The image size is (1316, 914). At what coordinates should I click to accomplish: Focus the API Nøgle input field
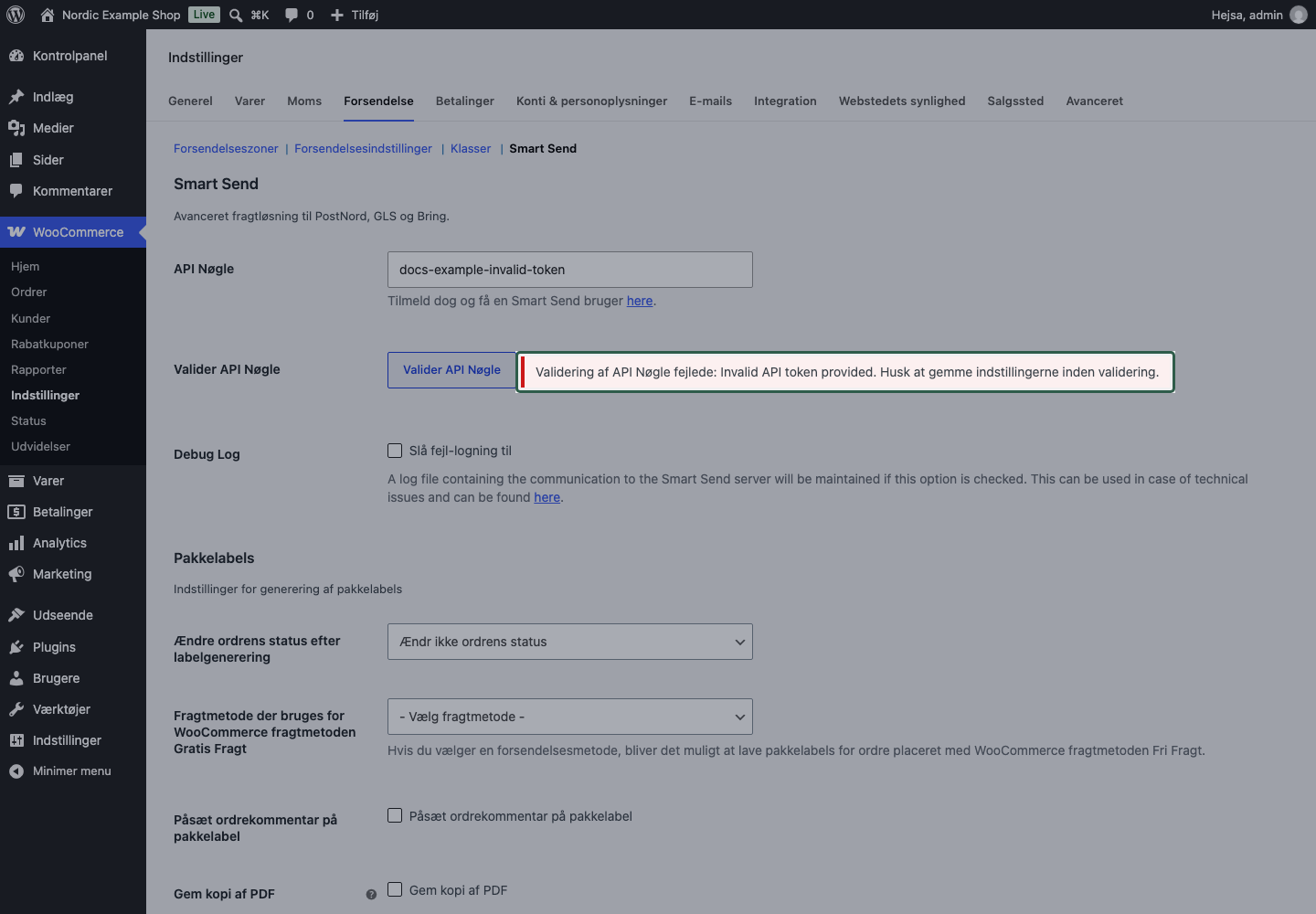point(570,270)
